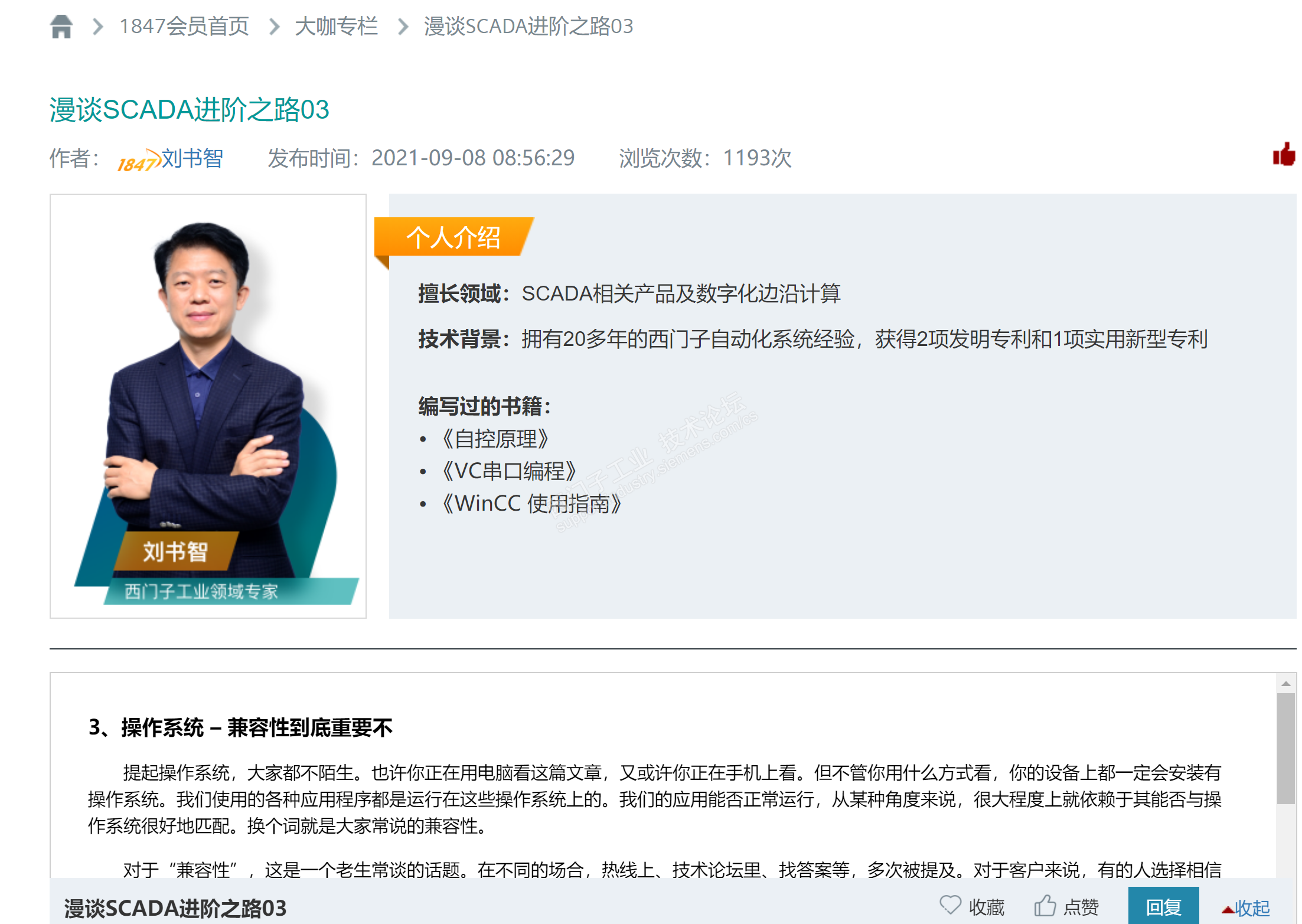Viewport: 1302px width, 924px height.
Task: Toggle 点赞 like for the article
Action: tap(1081, 907)
